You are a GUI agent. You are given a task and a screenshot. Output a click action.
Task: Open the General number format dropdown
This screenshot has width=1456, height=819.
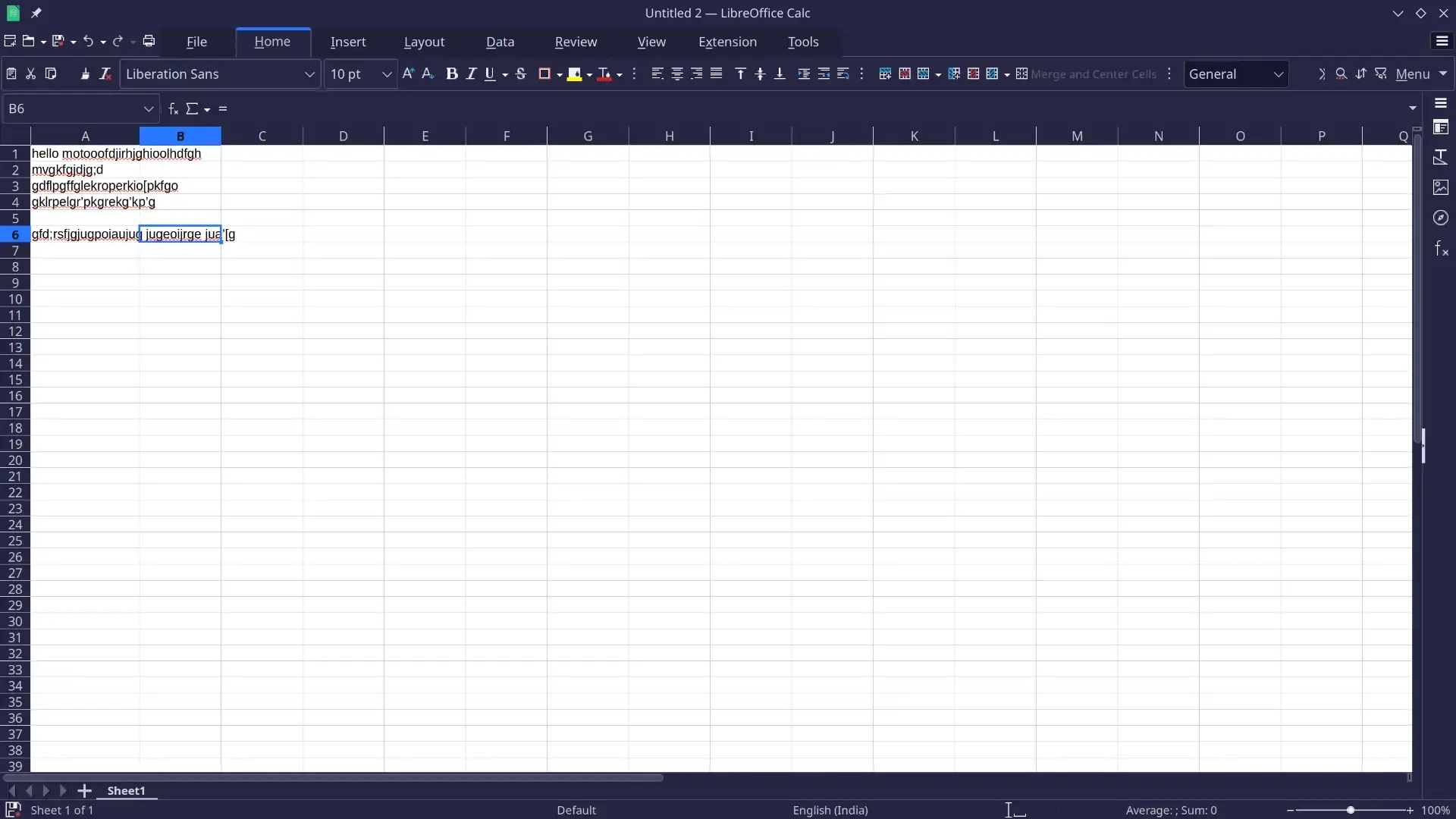click(x=1279, y=74)
